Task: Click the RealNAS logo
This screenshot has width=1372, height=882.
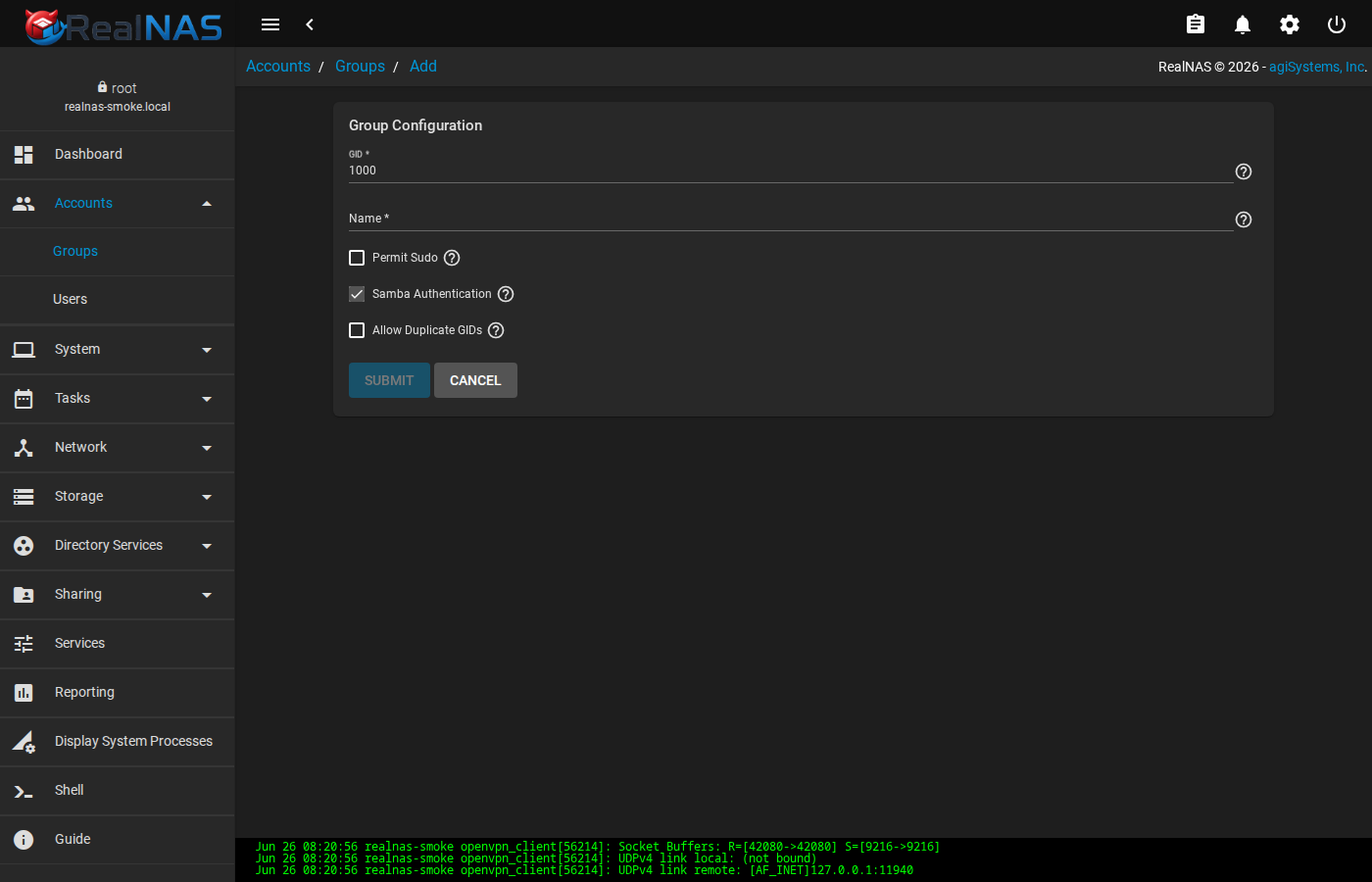Action: point(123,26)
